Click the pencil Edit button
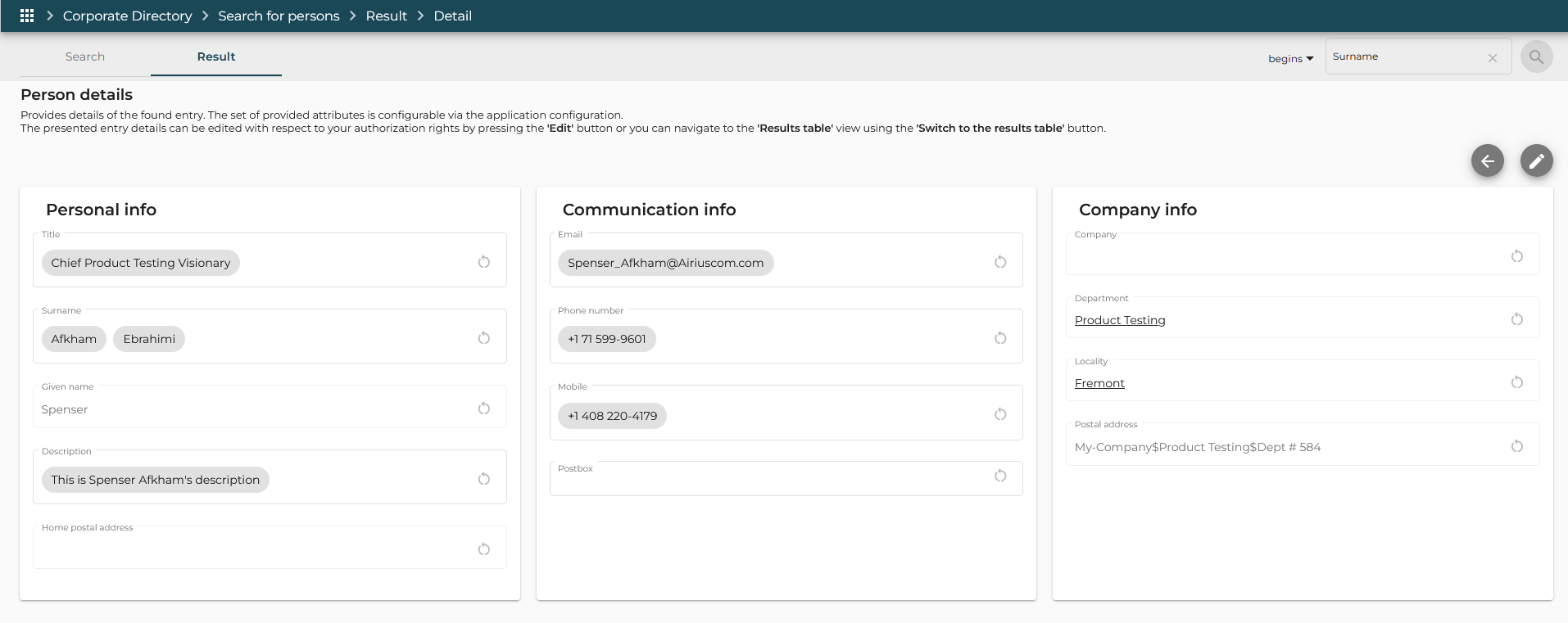 pyautogui.click(x=1536, y=161)
